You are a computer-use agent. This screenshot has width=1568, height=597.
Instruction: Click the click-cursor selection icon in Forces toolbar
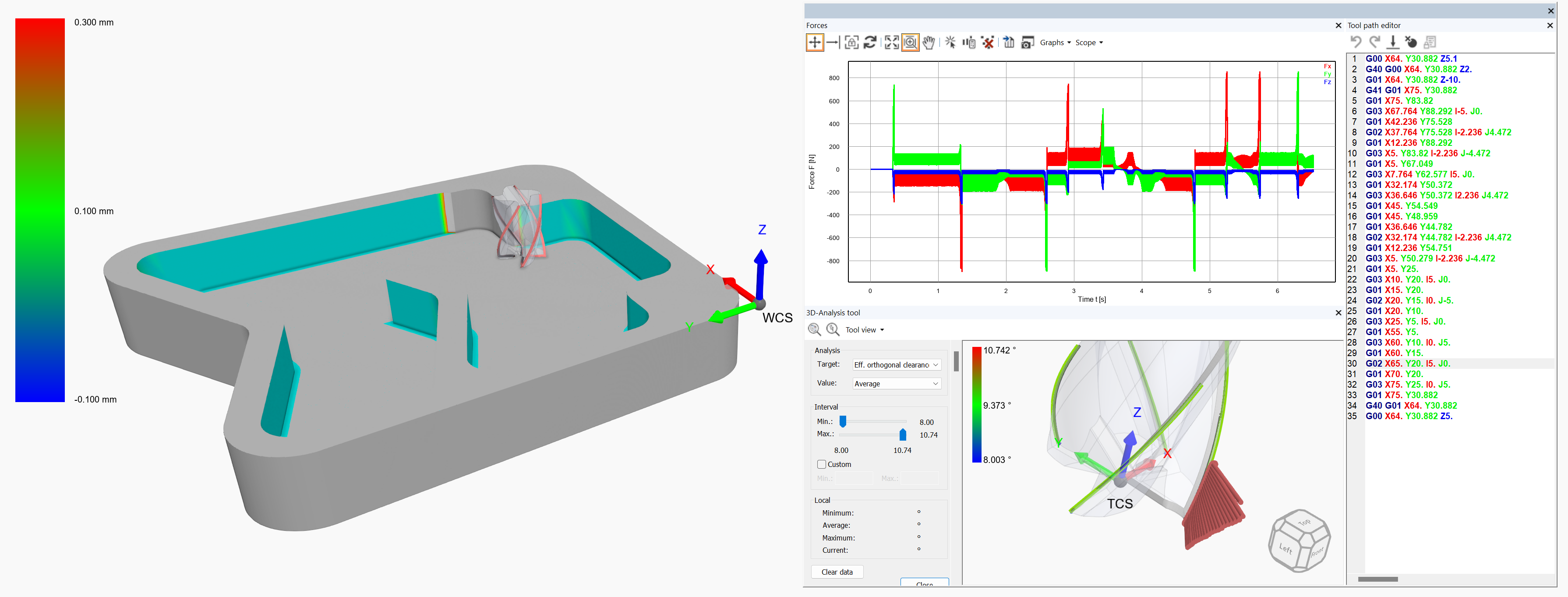pos(950,42)
